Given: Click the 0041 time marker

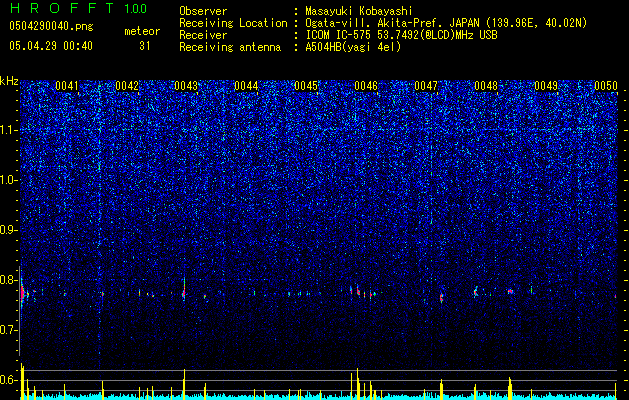Looking at the screenshot, I should pyautogui.click(x=67, y=86).
